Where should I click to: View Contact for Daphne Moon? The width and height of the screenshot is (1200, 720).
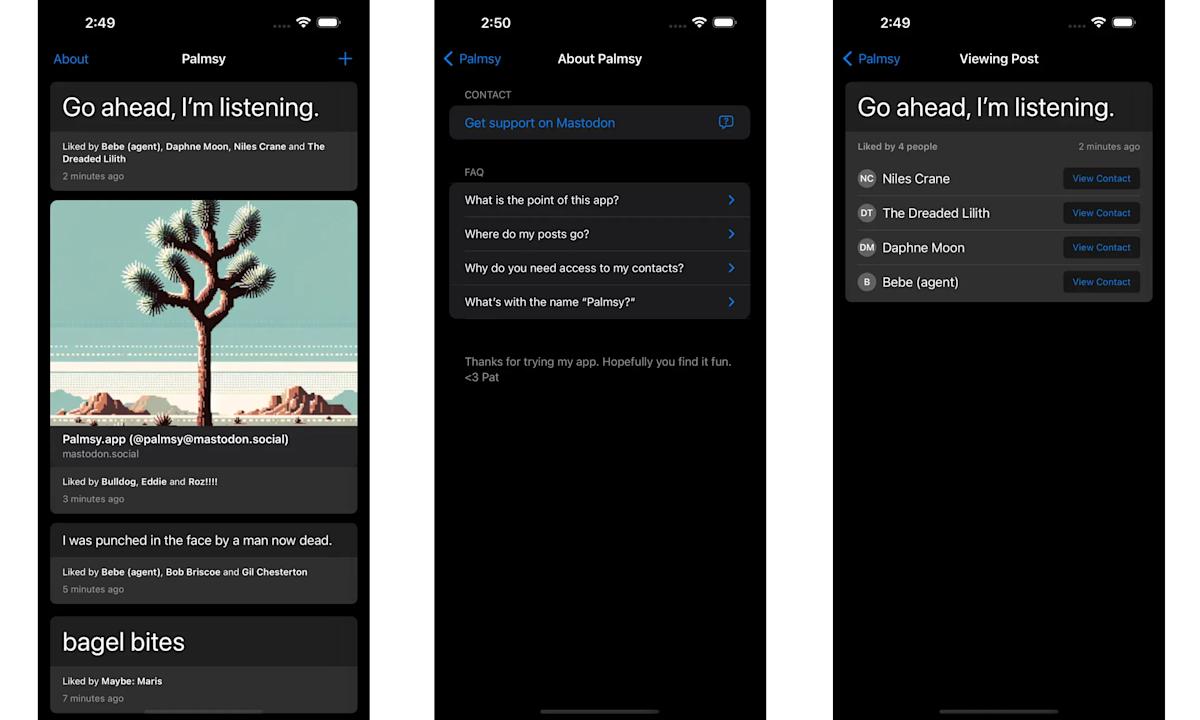(1101, 247)
